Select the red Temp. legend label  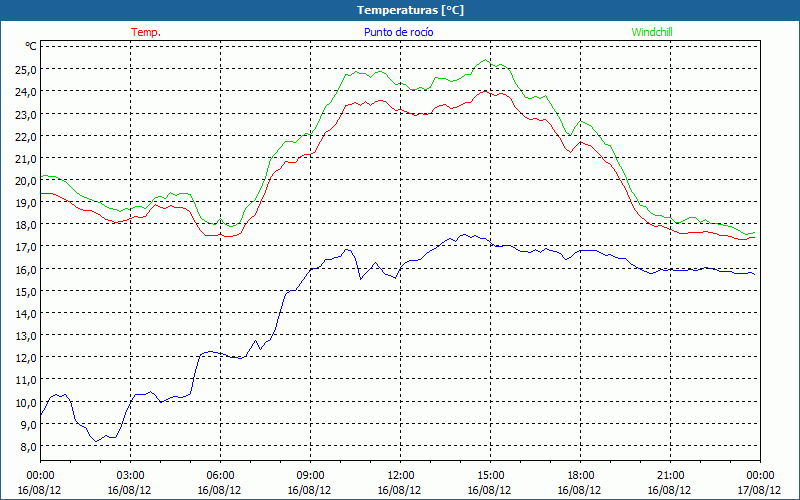click(146, 32)
